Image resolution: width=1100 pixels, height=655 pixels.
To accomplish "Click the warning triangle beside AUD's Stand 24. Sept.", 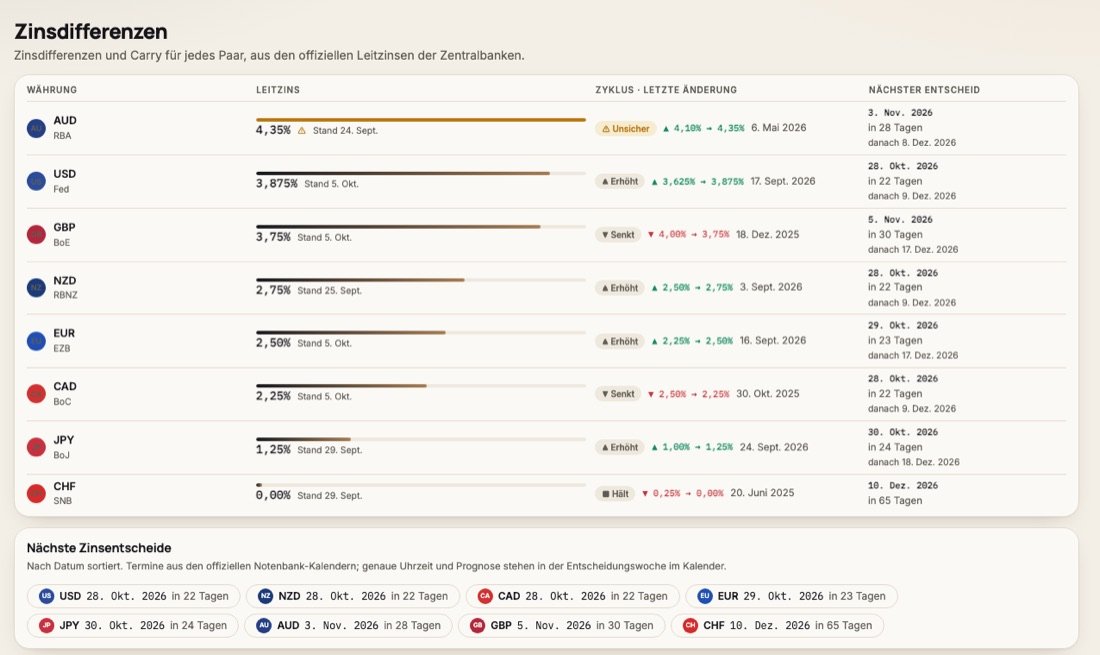I will tap(302, 130).
